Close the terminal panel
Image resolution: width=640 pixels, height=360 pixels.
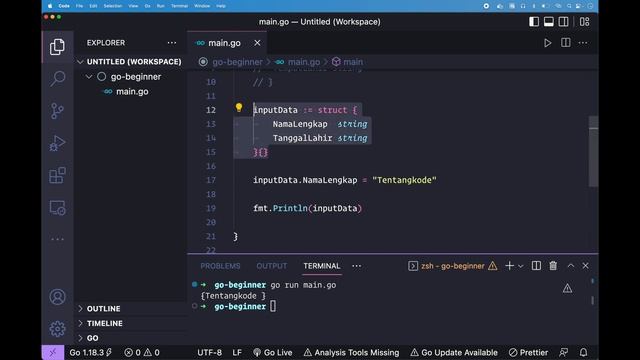(585, 266)
